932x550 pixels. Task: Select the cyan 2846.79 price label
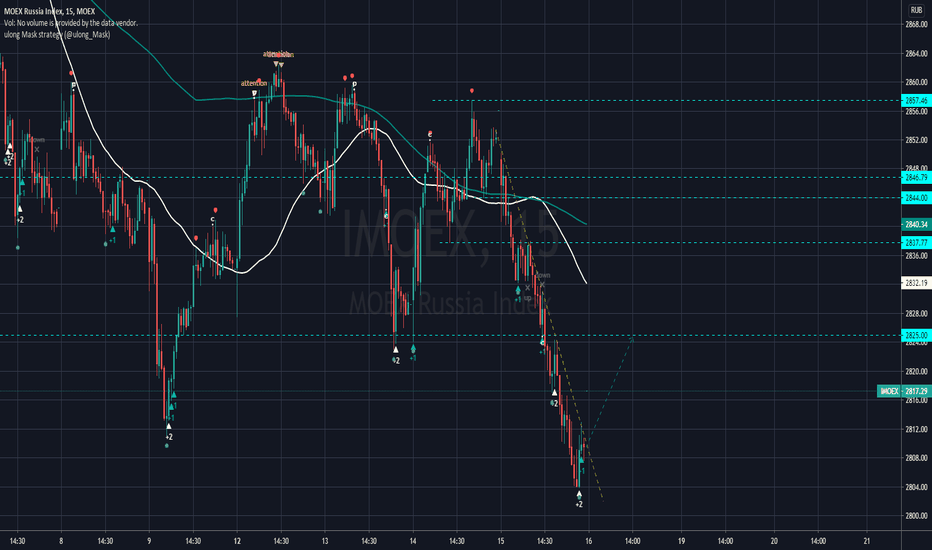tap(916, 177)
